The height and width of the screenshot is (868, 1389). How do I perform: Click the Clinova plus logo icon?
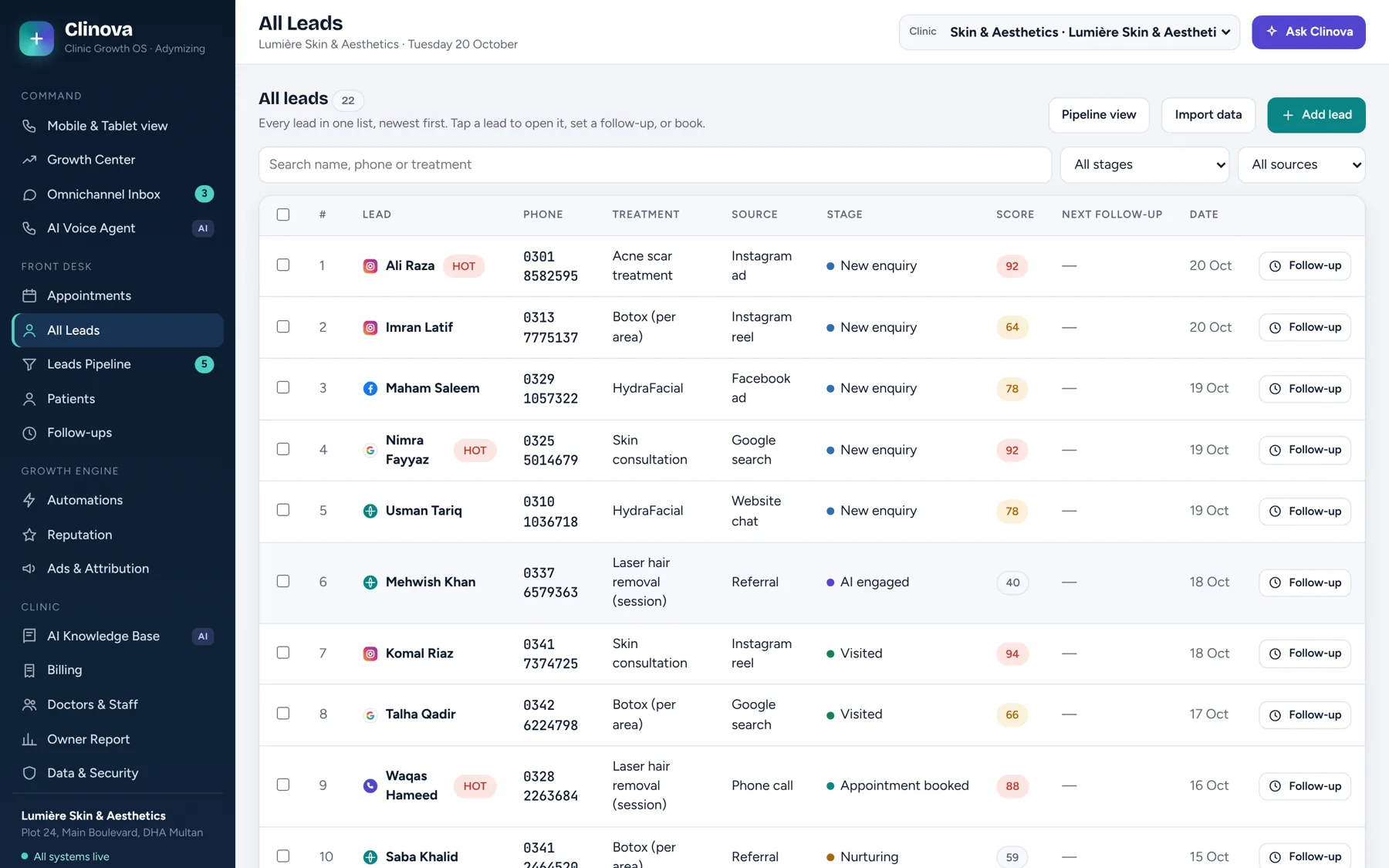coord(36,39)
